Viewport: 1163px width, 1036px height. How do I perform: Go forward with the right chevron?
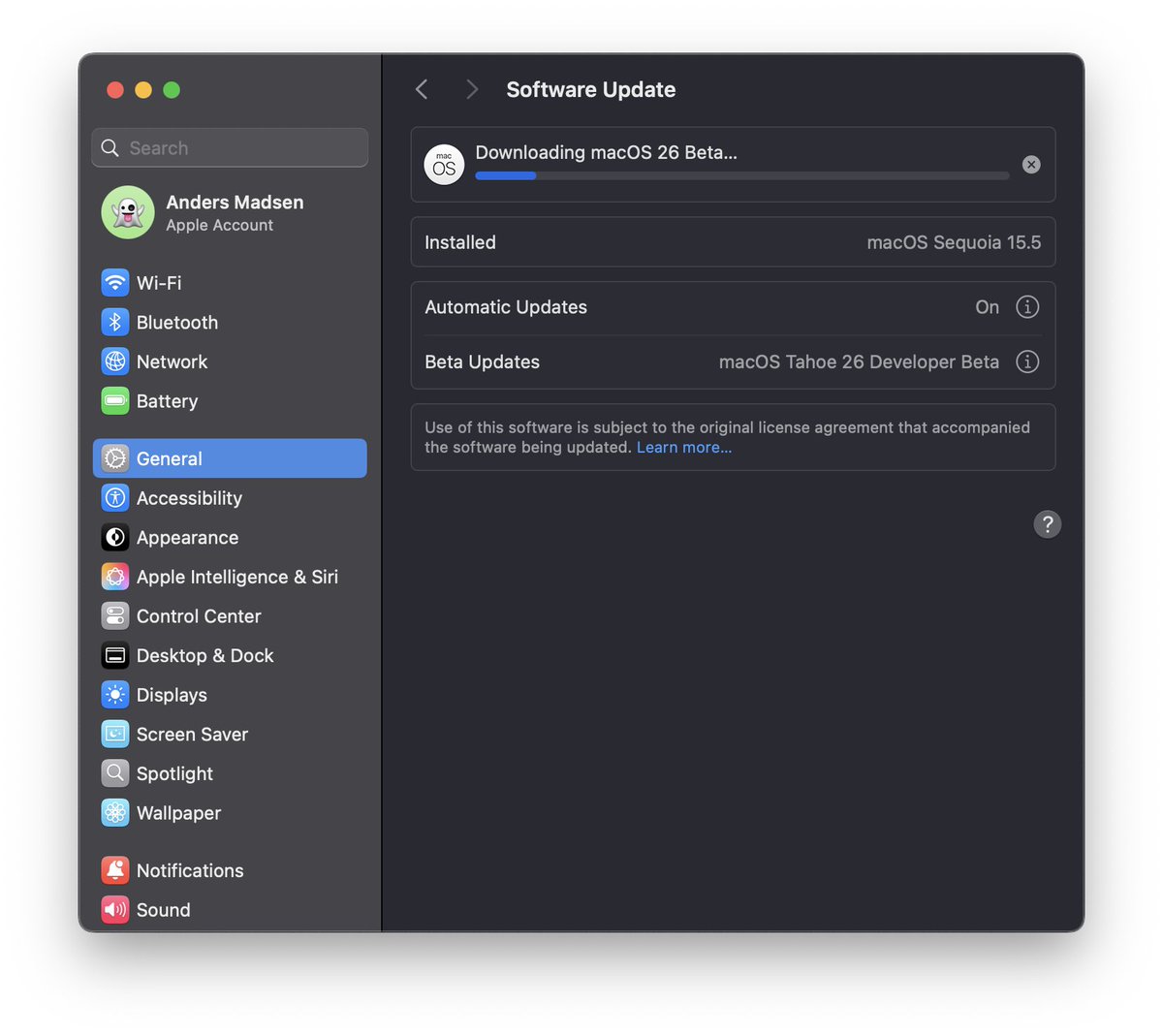[472, 89]
